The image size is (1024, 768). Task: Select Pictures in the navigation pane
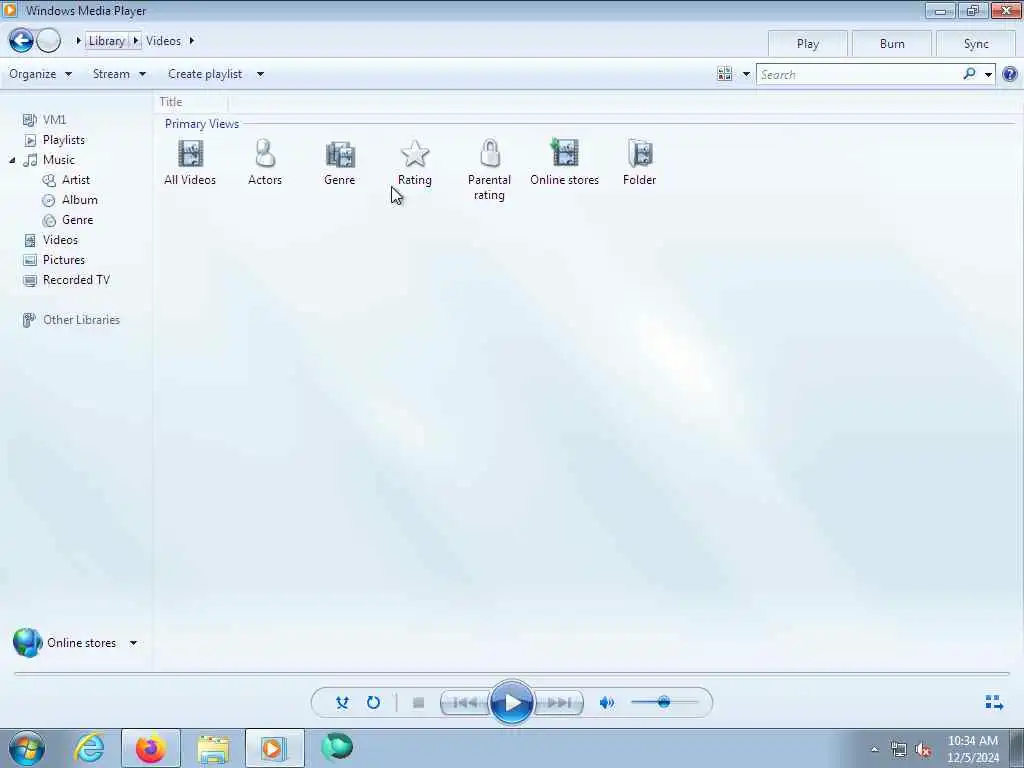[54, 260]
